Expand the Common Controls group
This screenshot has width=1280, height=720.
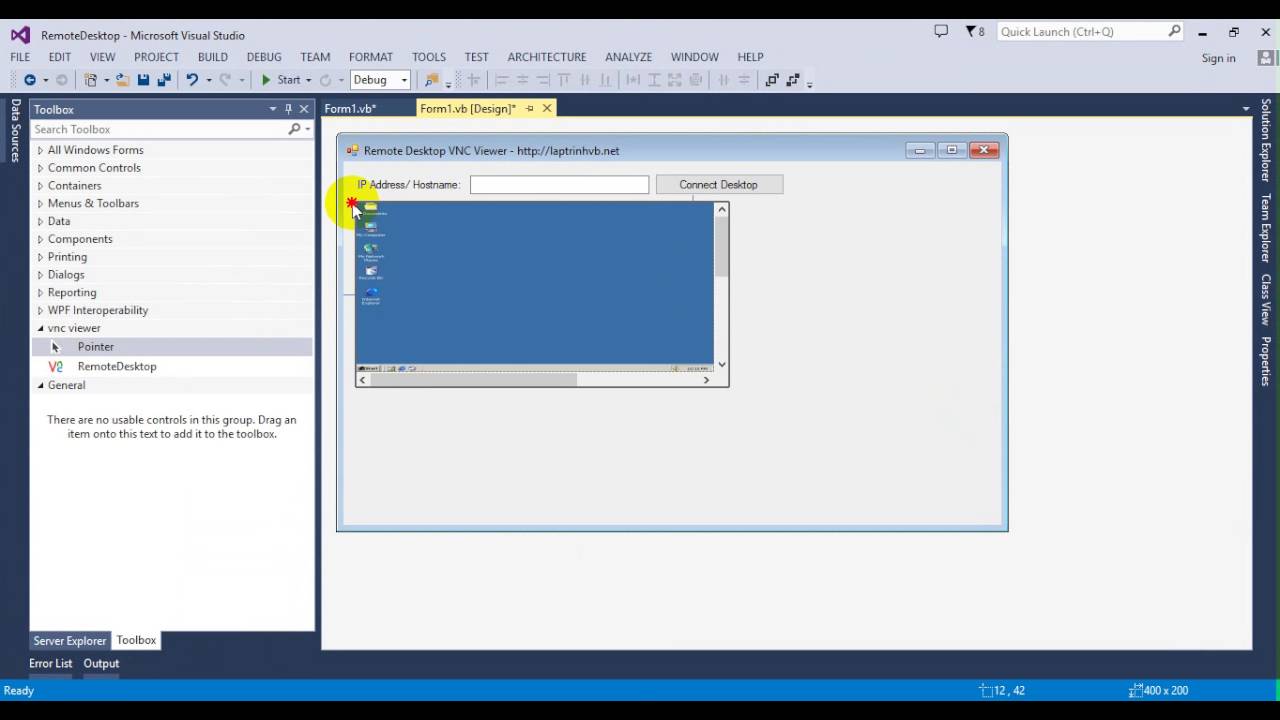[x=40, y=168]
